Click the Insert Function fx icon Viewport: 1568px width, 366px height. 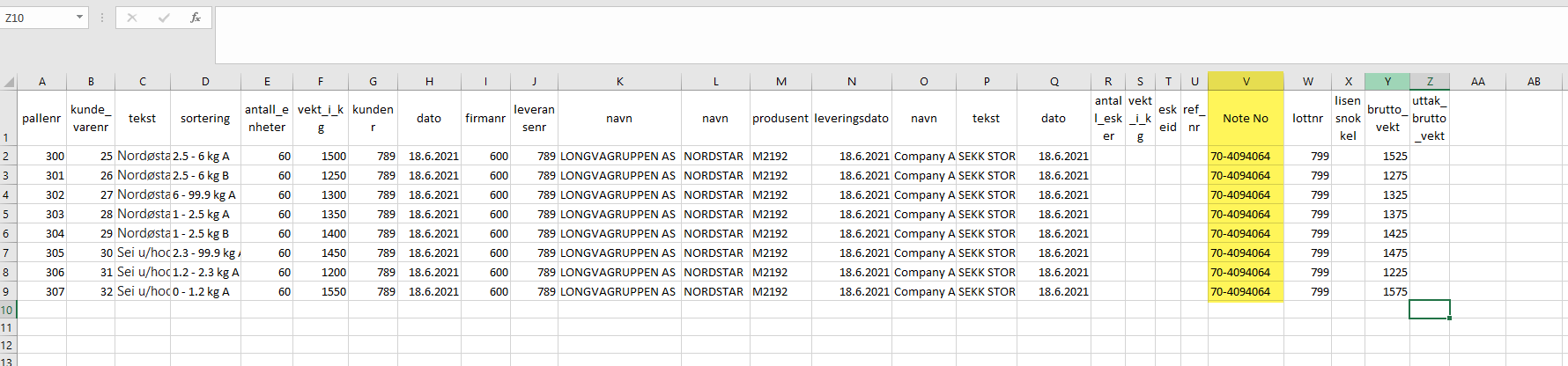(195, 18)
